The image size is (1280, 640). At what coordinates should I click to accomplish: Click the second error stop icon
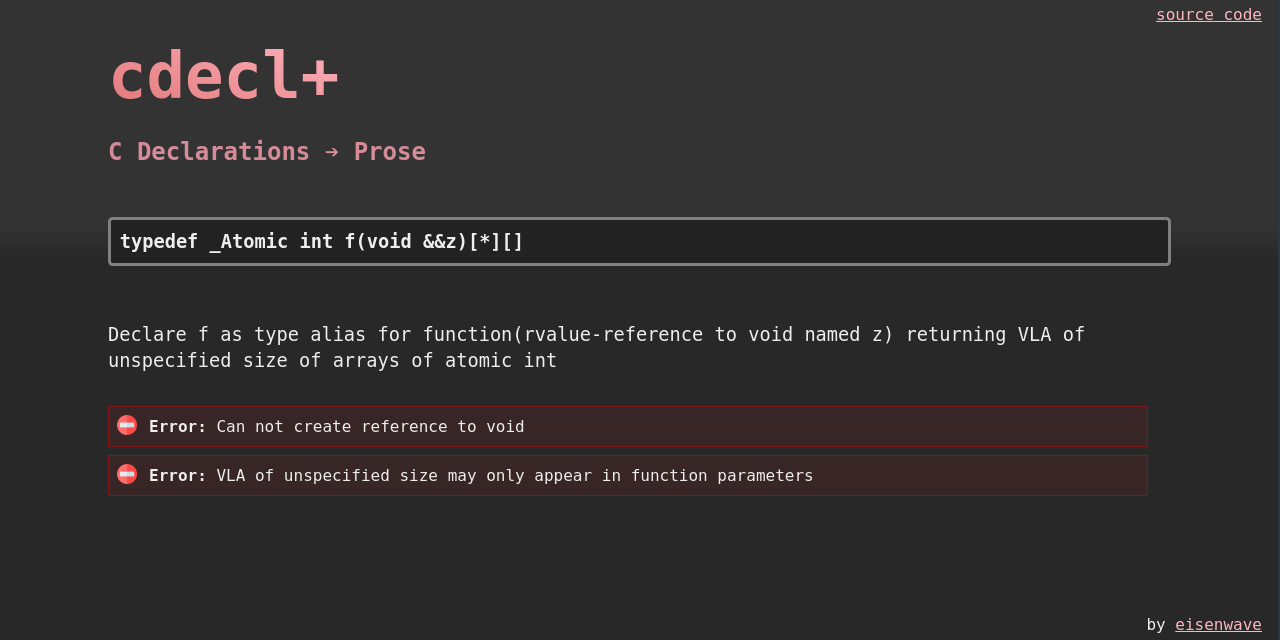point(127,474)
